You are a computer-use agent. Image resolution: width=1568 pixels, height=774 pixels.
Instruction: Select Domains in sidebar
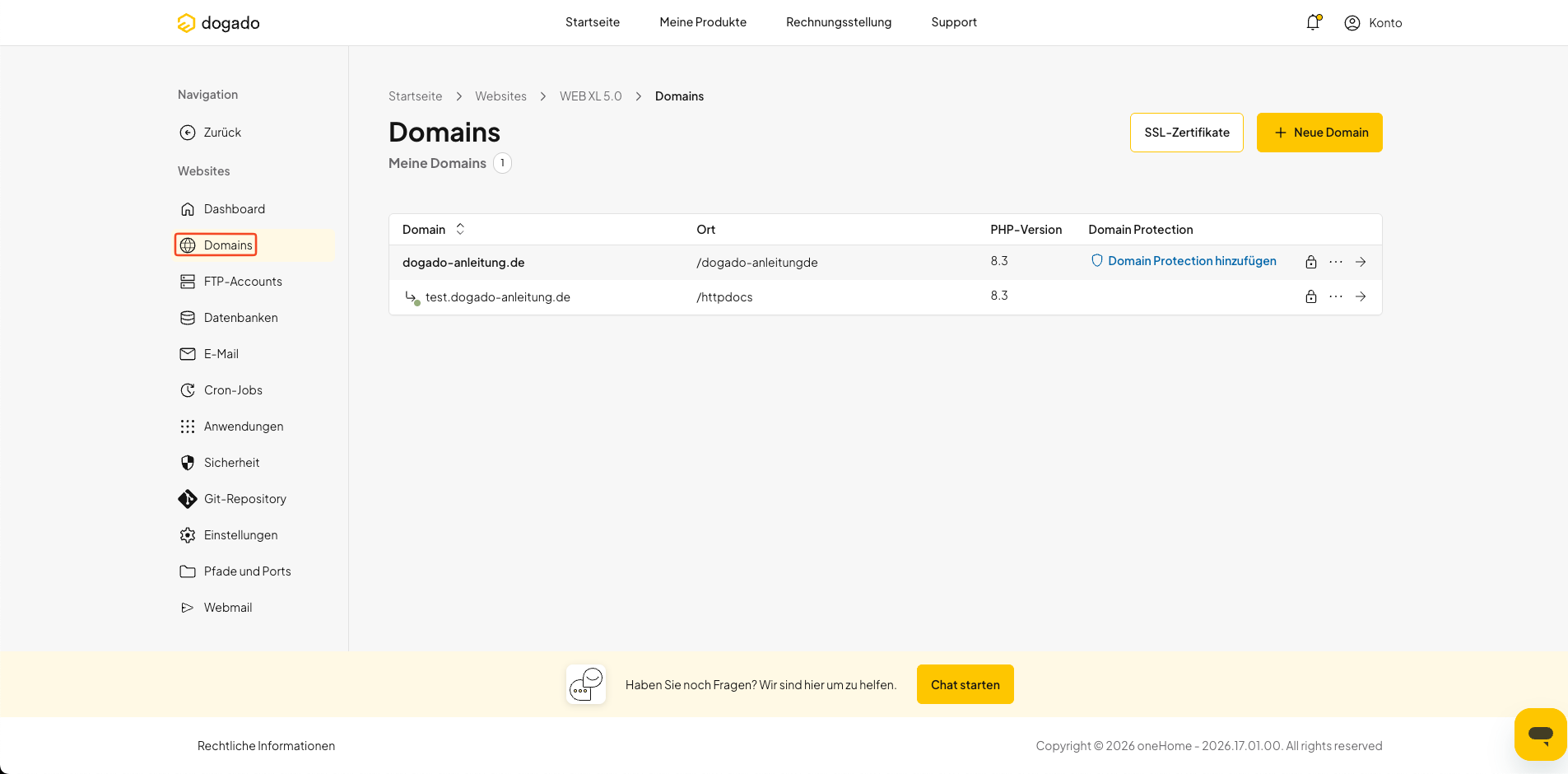(x=216, y=245)
